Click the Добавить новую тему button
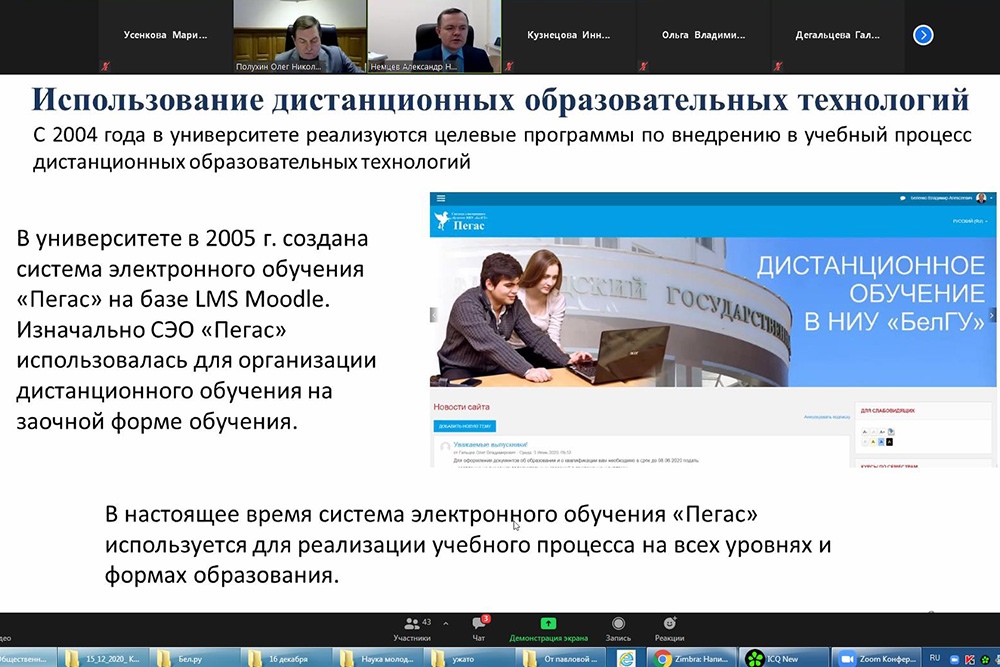This screenshot has height=667, width=1000. (465, 426)
